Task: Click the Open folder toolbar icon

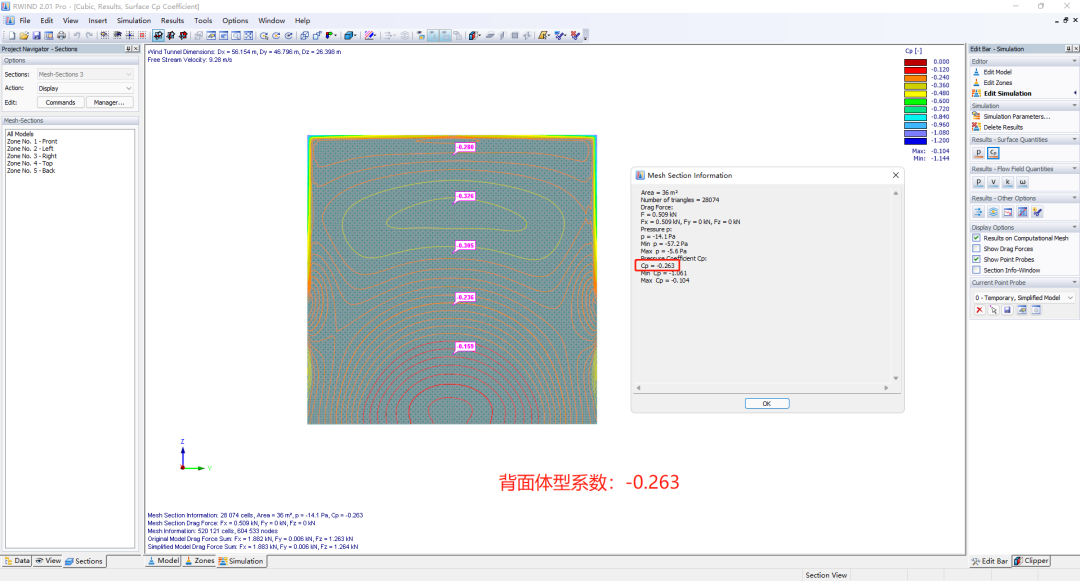Action: coord(24,35)
